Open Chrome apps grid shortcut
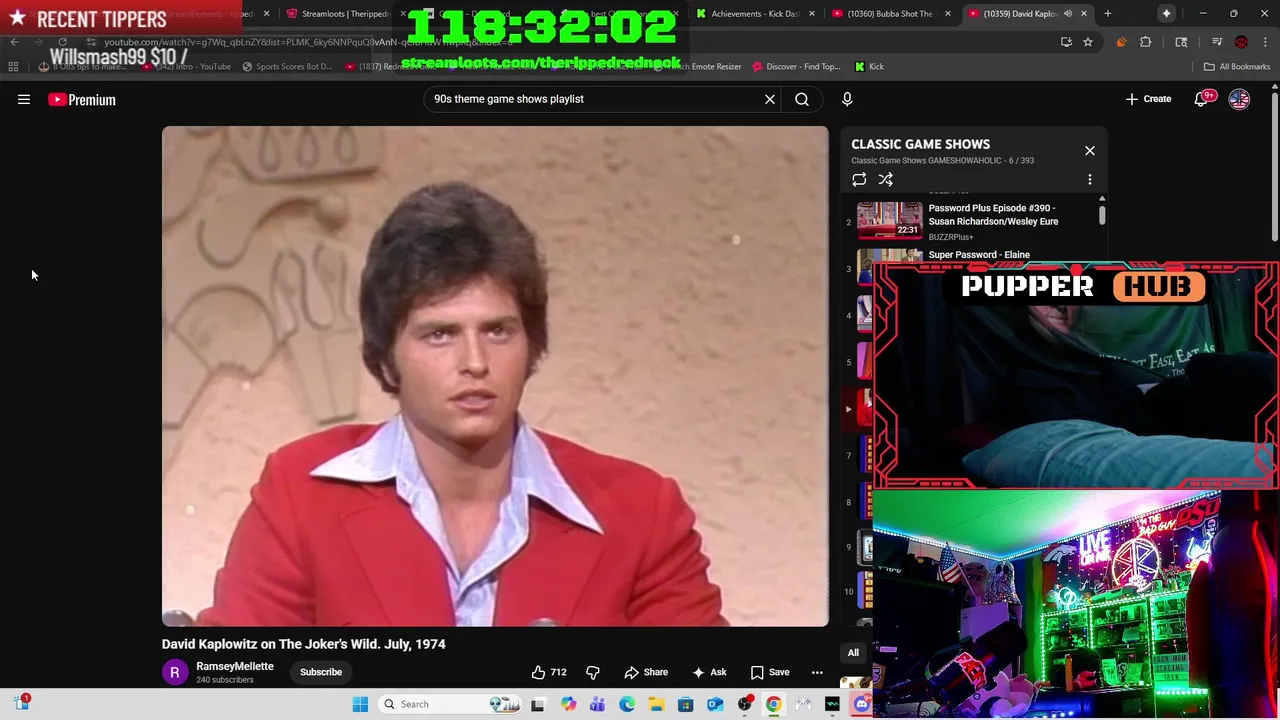This screenshot has height=720, width=1280. click(x=13, y=67)
